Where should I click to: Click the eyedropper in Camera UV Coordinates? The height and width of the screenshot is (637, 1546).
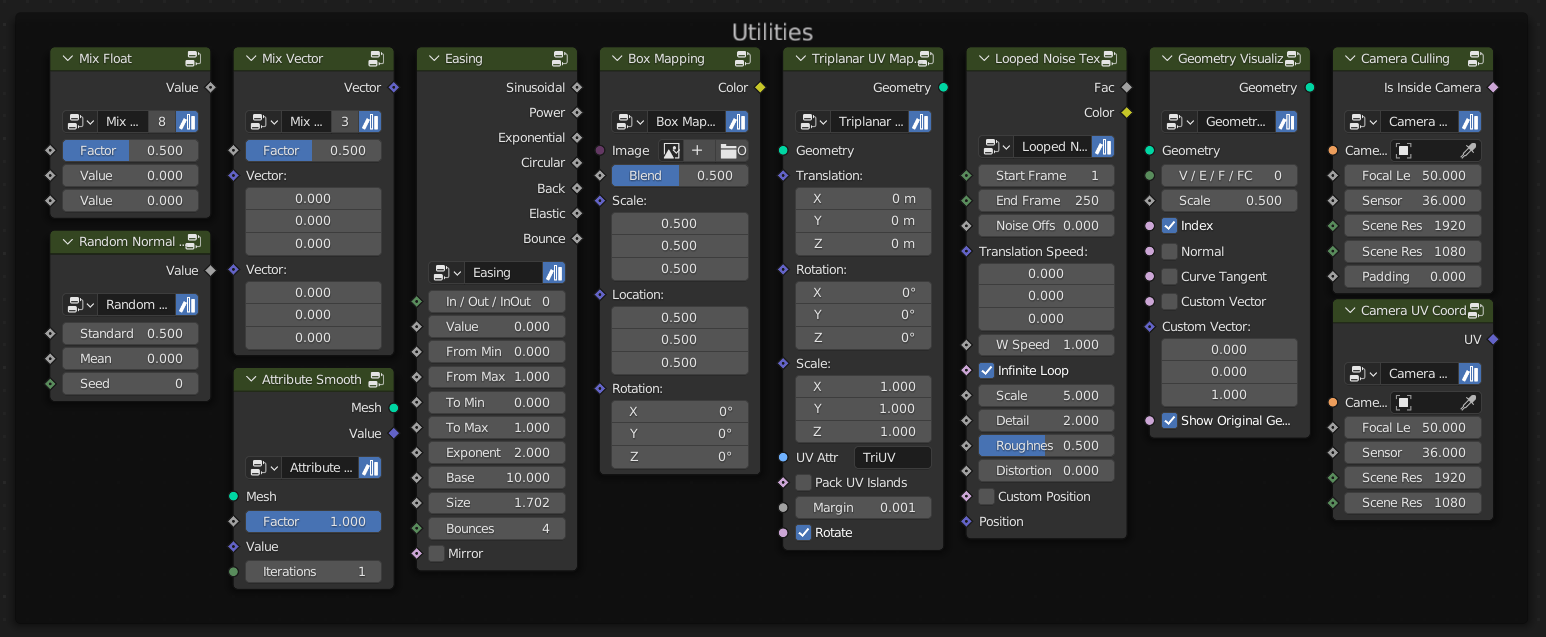coord(1467,402)
